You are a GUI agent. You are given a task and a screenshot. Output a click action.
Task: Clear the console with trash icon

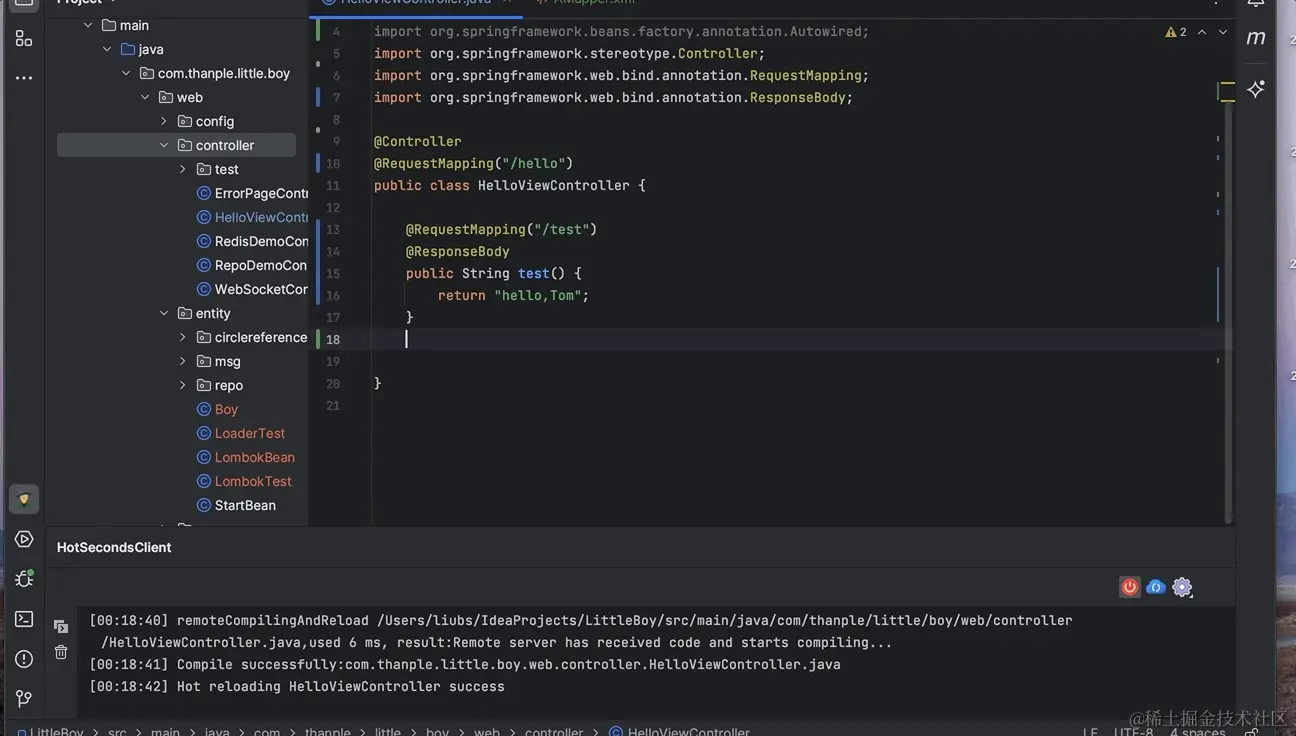(61, 652)
